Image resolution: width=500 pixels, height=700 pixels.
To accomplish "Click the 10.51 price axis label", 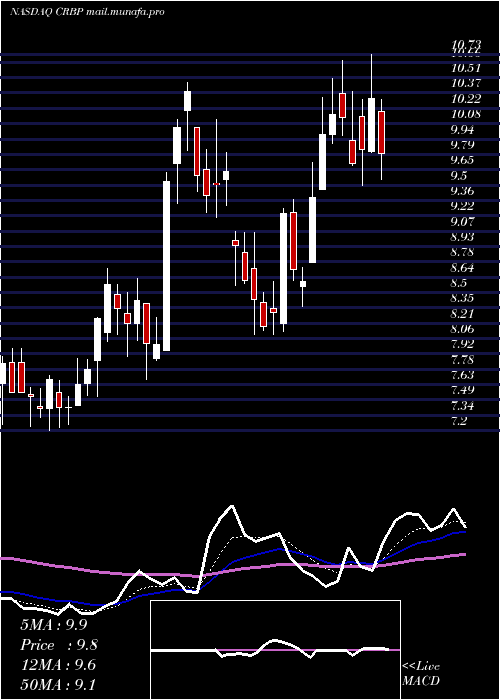I will [466, 68].
